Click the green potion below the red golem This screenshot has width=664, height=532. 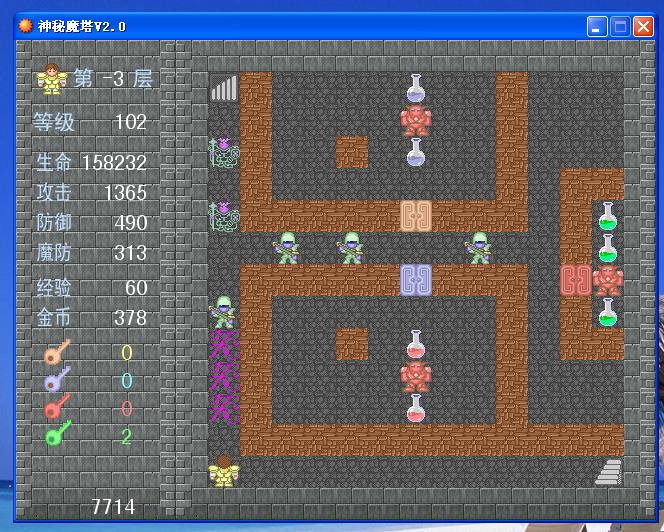[608, 312]
